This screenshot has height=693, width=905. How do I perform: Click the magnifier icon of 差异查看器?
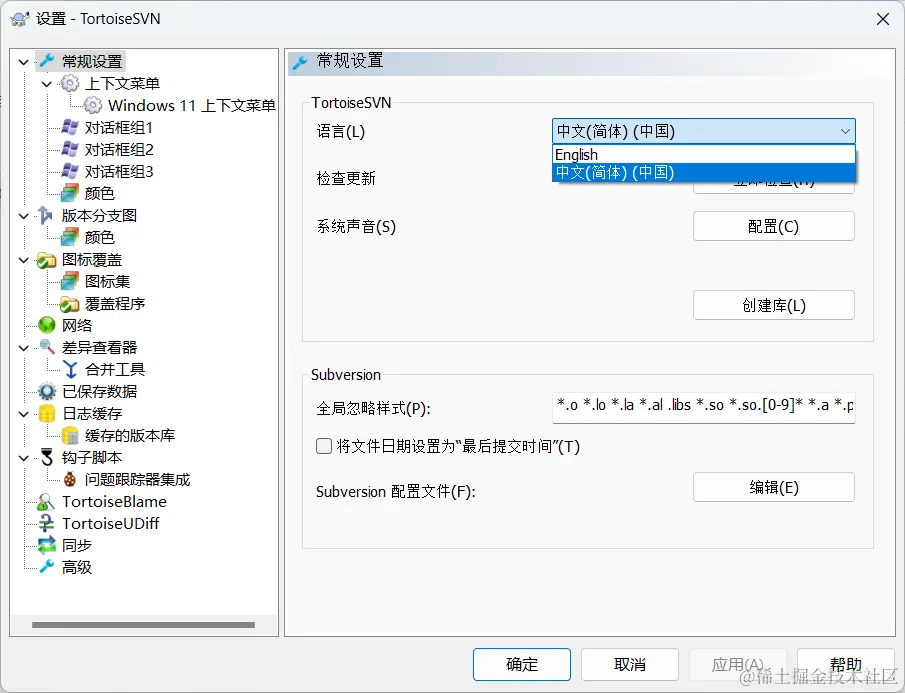[x=47, y=347]
